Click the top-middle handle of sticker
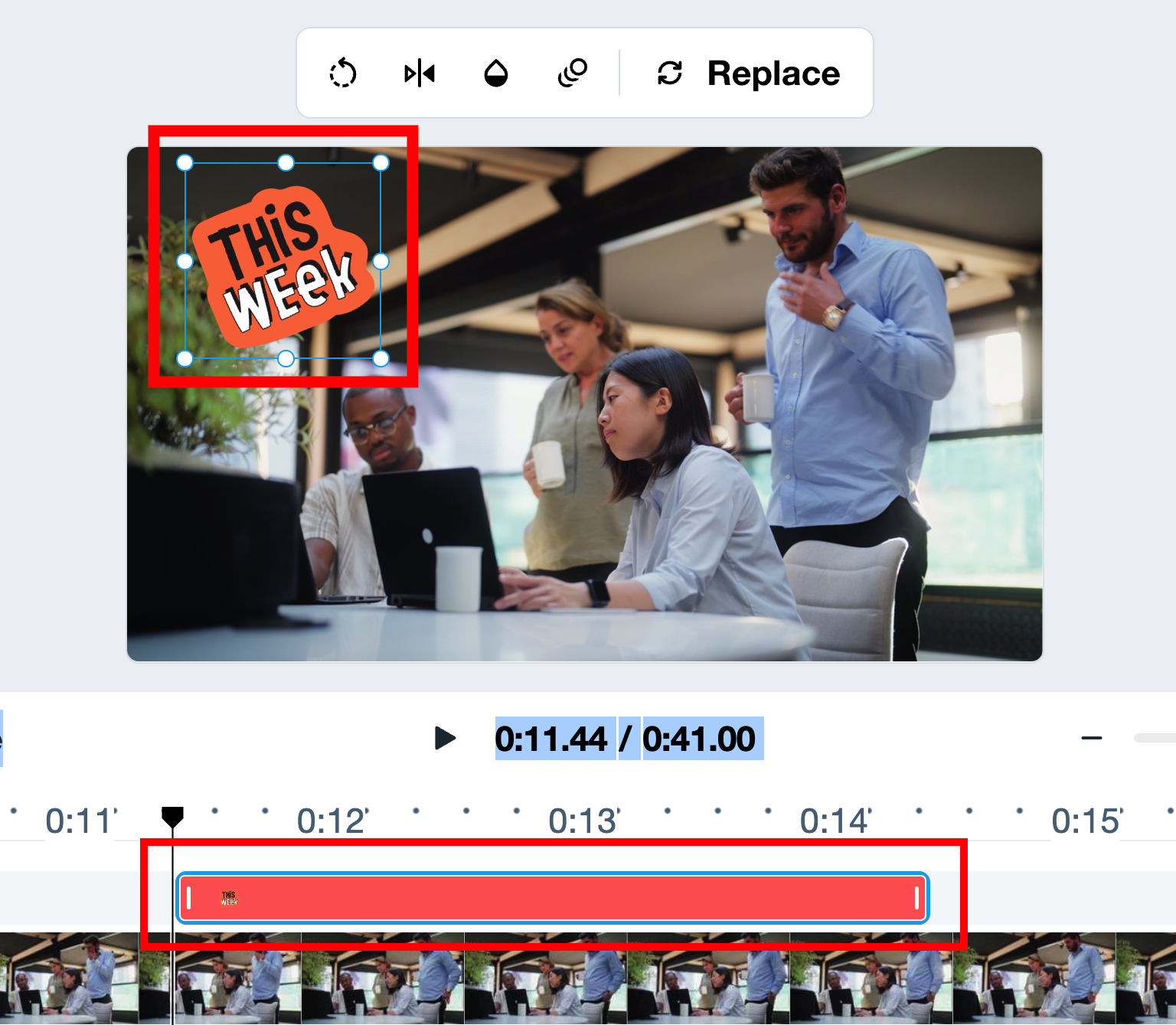Viewport: 1176px width, 1025px height. 286,162
